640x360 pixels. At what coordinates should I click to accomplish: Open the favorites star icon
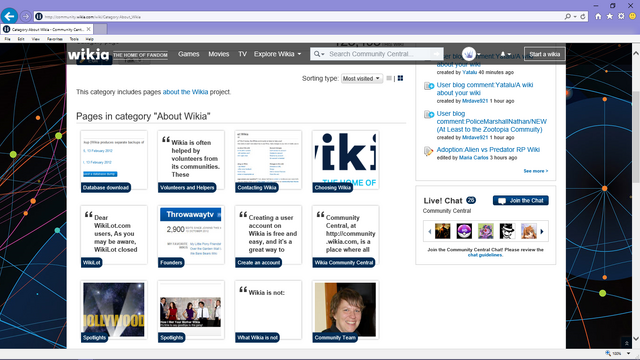[609, 16]
